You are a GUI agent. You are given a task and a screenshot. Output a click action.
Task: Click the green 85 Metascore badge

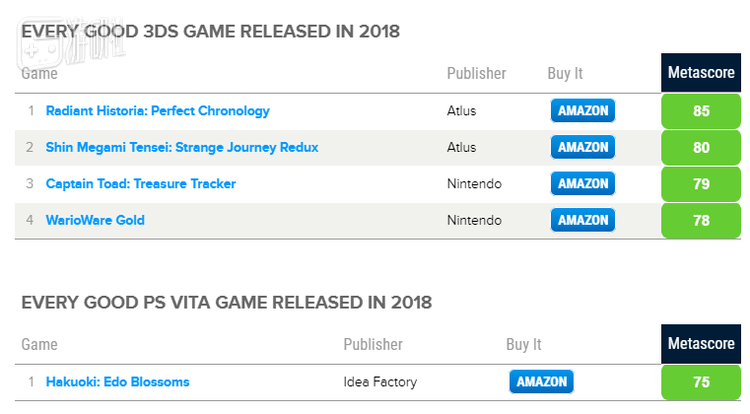click(x=701, y=111)
